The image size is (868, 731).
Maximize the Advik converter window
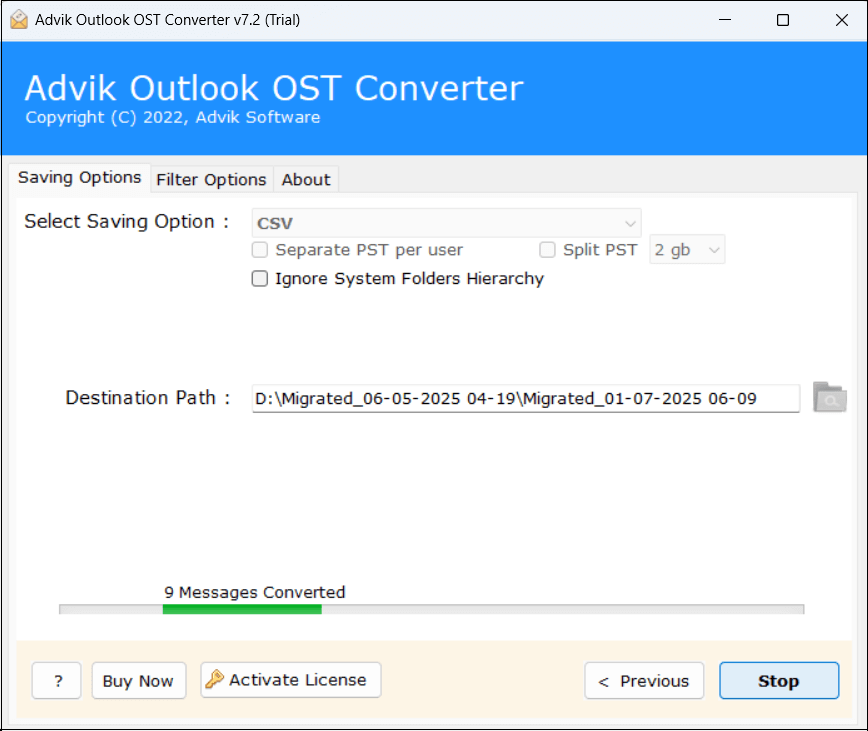click(783, 20)
